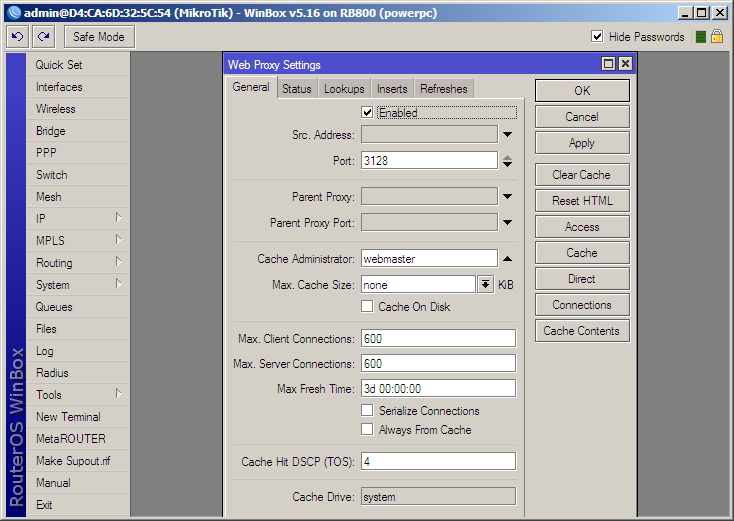The height and width of the screenshot is (521, 734).
Task: Open the Radius menu
Action: (78, 373)
